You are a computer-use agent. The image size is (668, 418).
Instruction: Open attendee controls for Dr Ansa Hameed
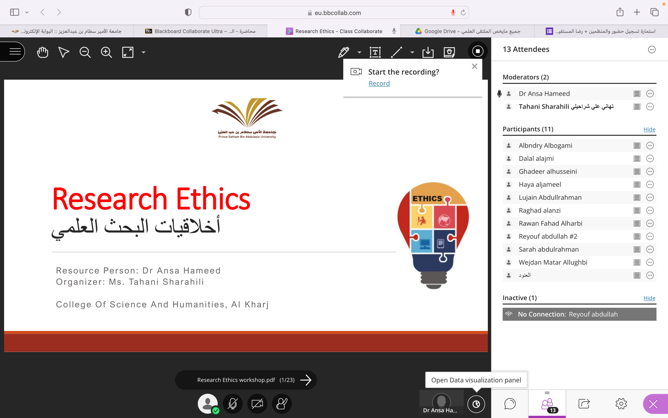pyautogui.click(x=650, y=94)
